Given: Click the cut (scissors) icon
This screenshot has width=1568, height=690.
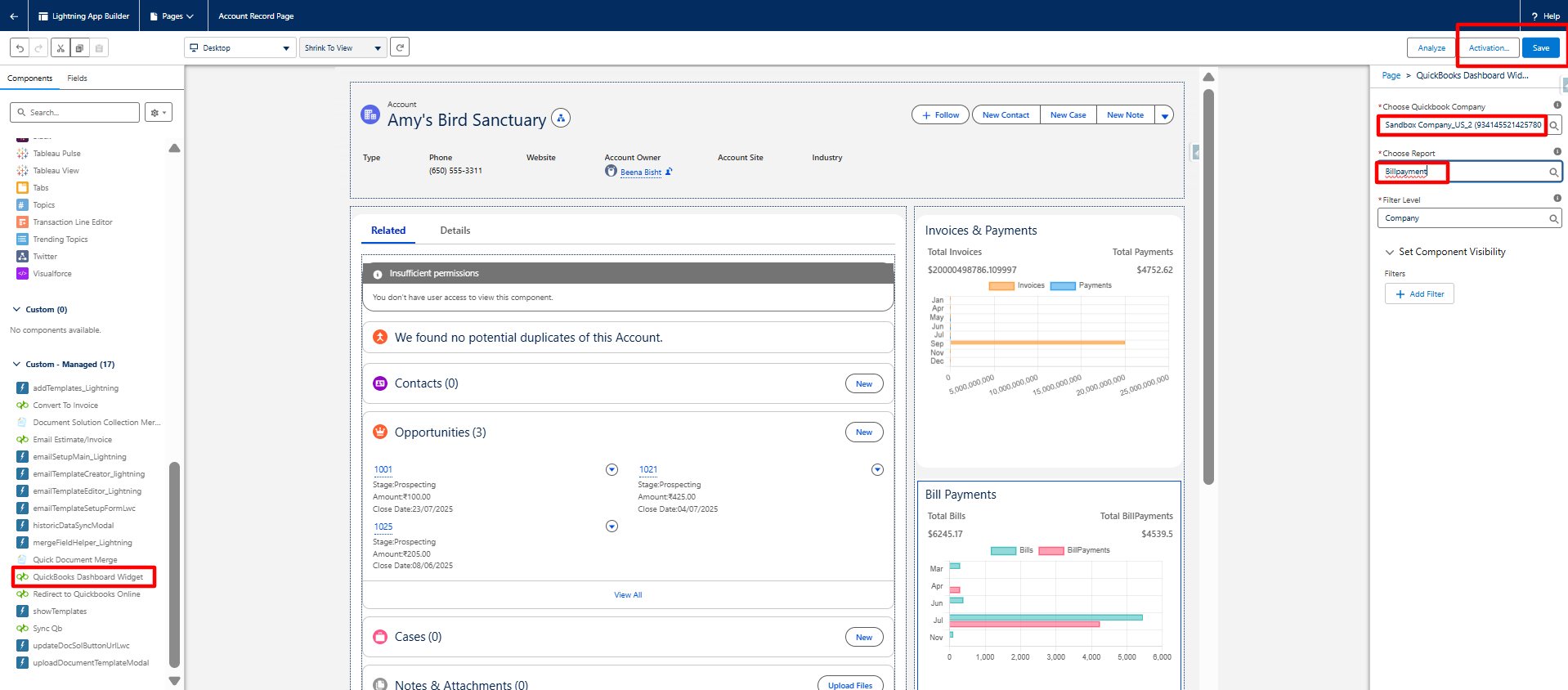Looking at the screenshot, I should 60,48.
